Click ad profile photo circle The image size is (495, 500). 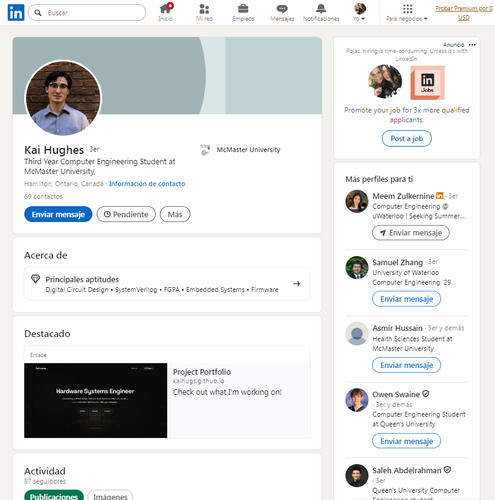(x=385, y=81)
